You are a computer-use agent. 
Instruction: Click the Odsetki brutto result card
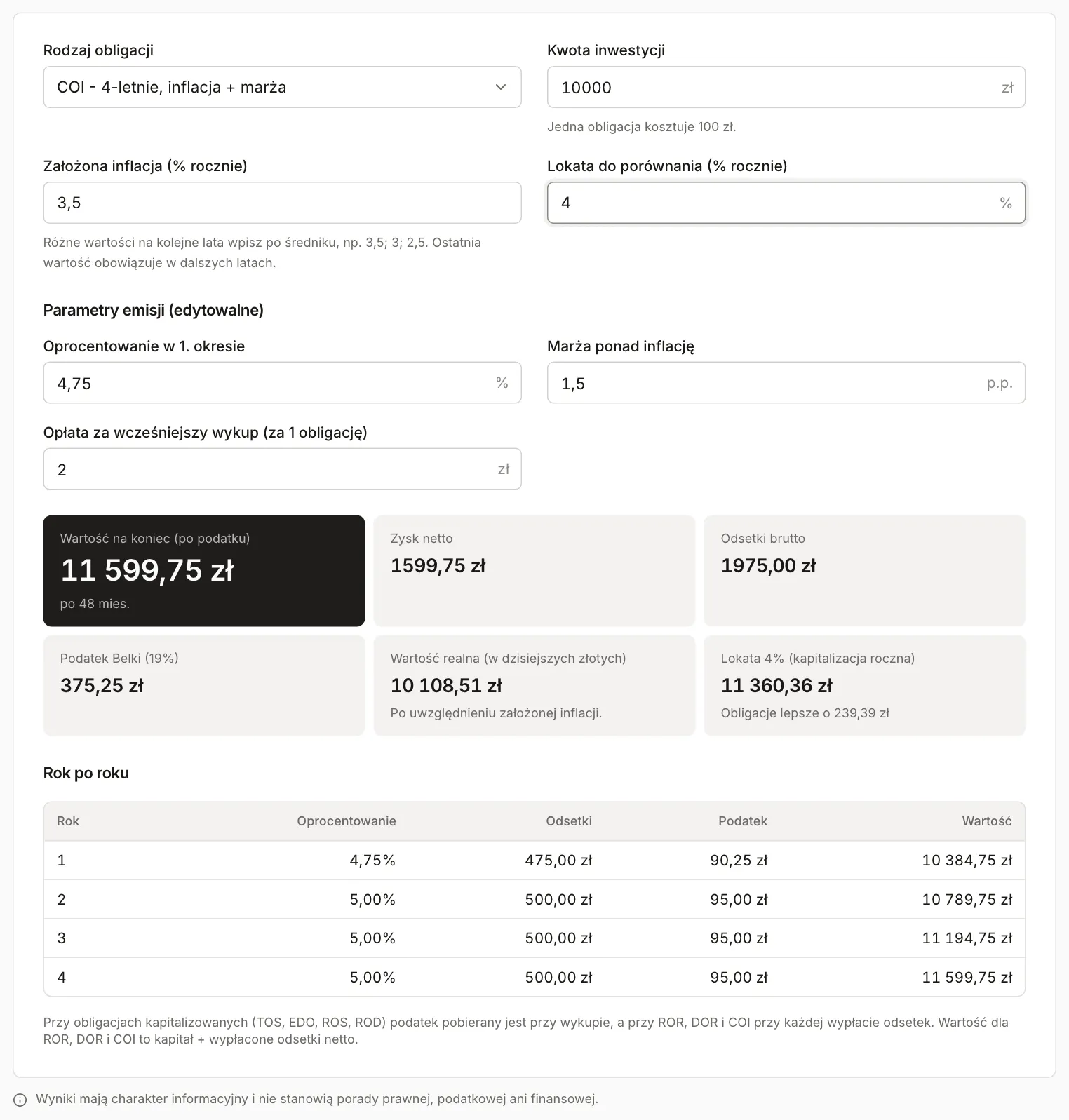point(865,571)
